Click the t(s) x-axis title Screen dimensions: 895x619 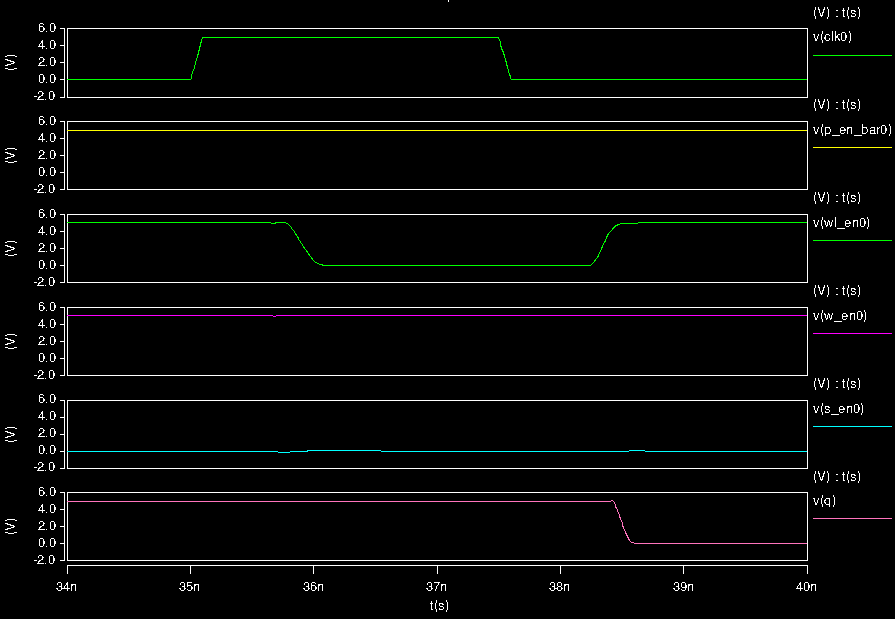[x=438, y=605]
